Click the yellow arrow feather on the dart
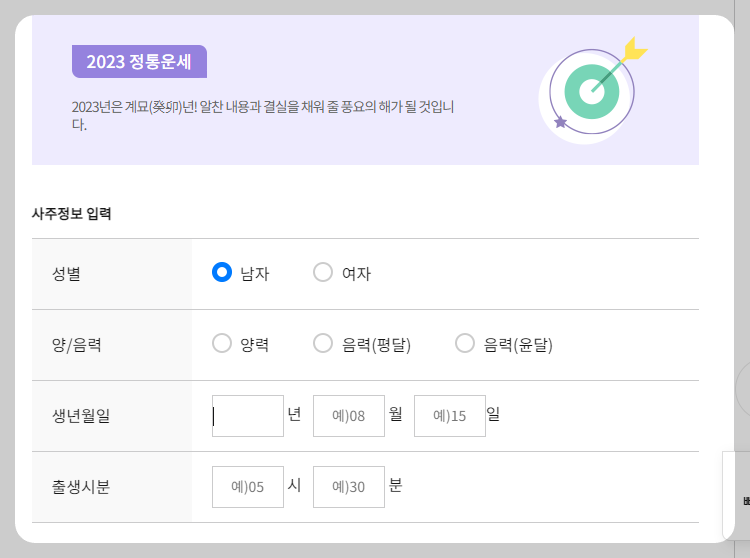The image size is (750, 558). [x=635, y=49]
